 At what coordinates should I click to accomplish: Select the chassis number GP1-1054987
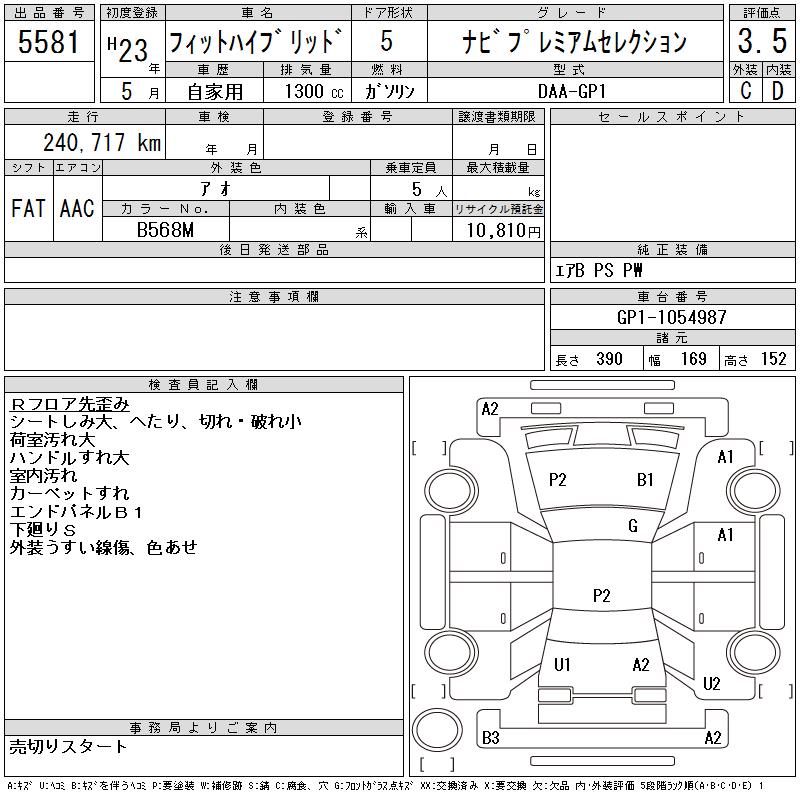(x=672, y=317)
